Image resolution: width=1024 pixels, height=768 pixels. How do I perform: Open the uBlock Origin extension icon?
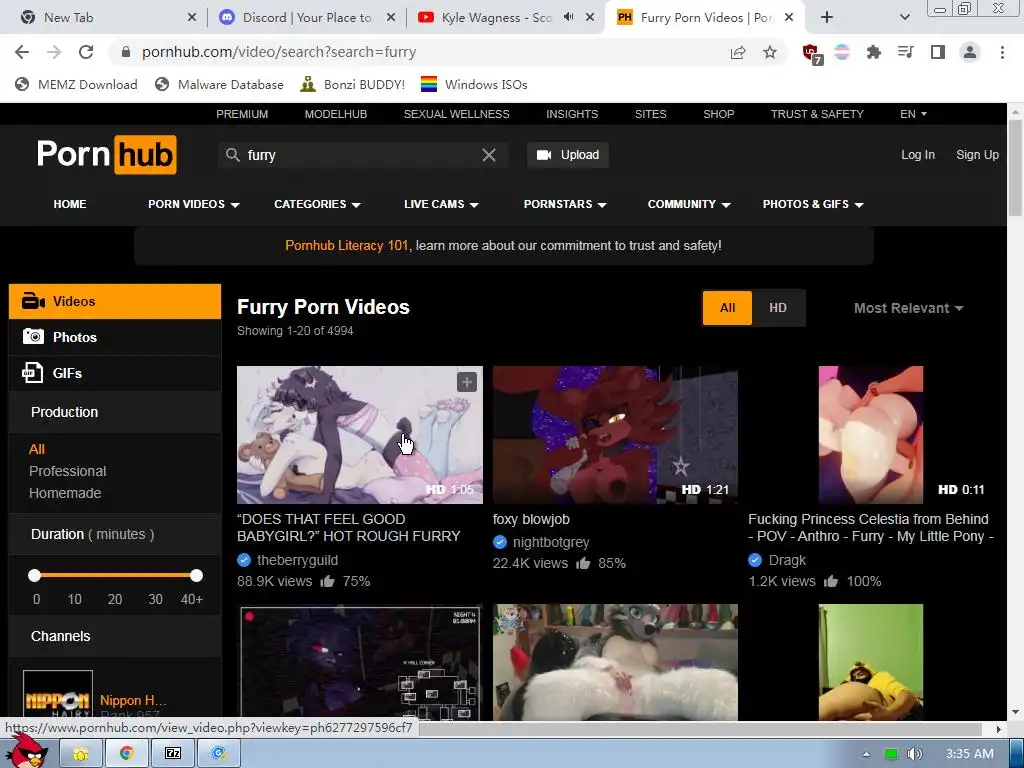pos(812,54)
